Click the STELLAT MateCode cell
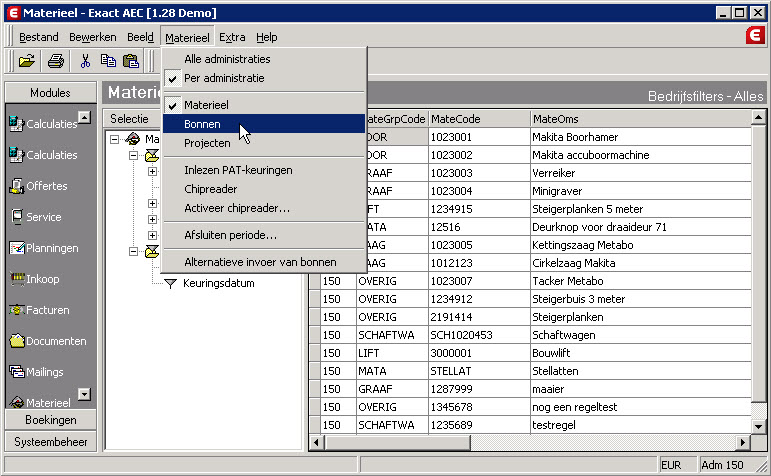This screenshot has height=476, width=771. [479, 371]
